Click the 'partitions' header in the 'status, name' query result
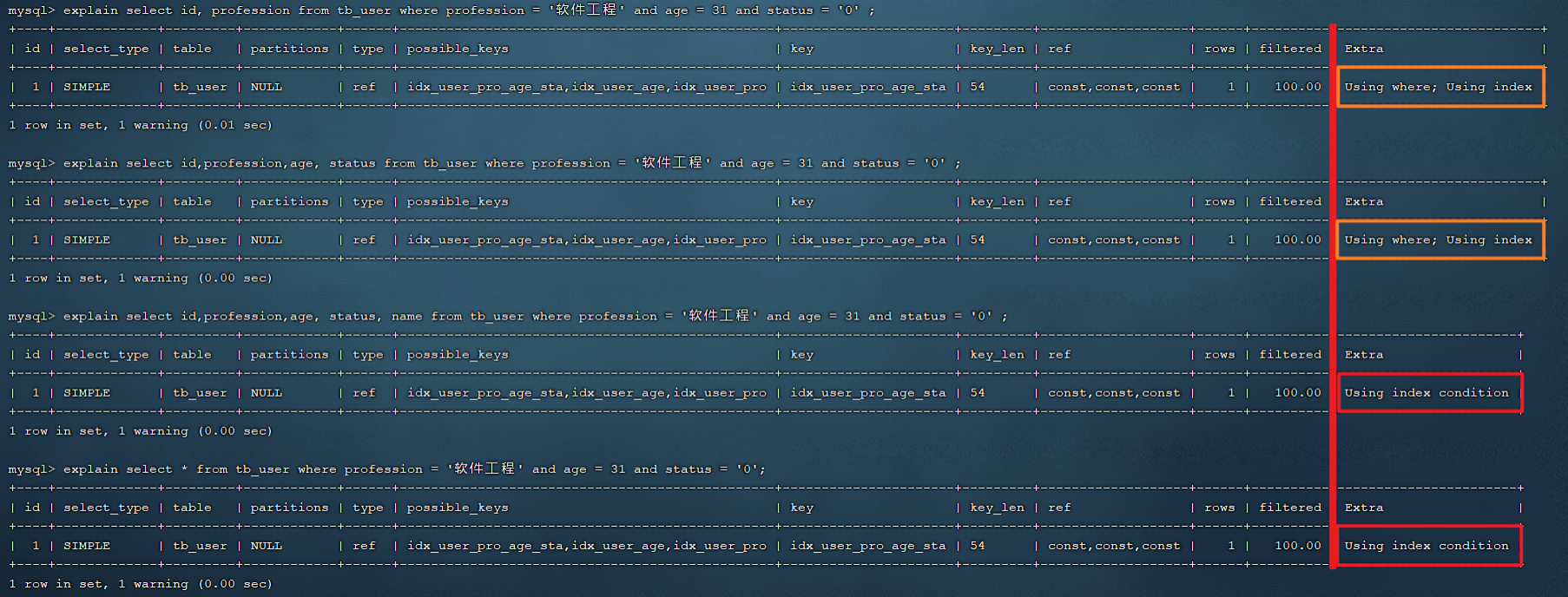The image size is (1568, 597). click(289, 355)
